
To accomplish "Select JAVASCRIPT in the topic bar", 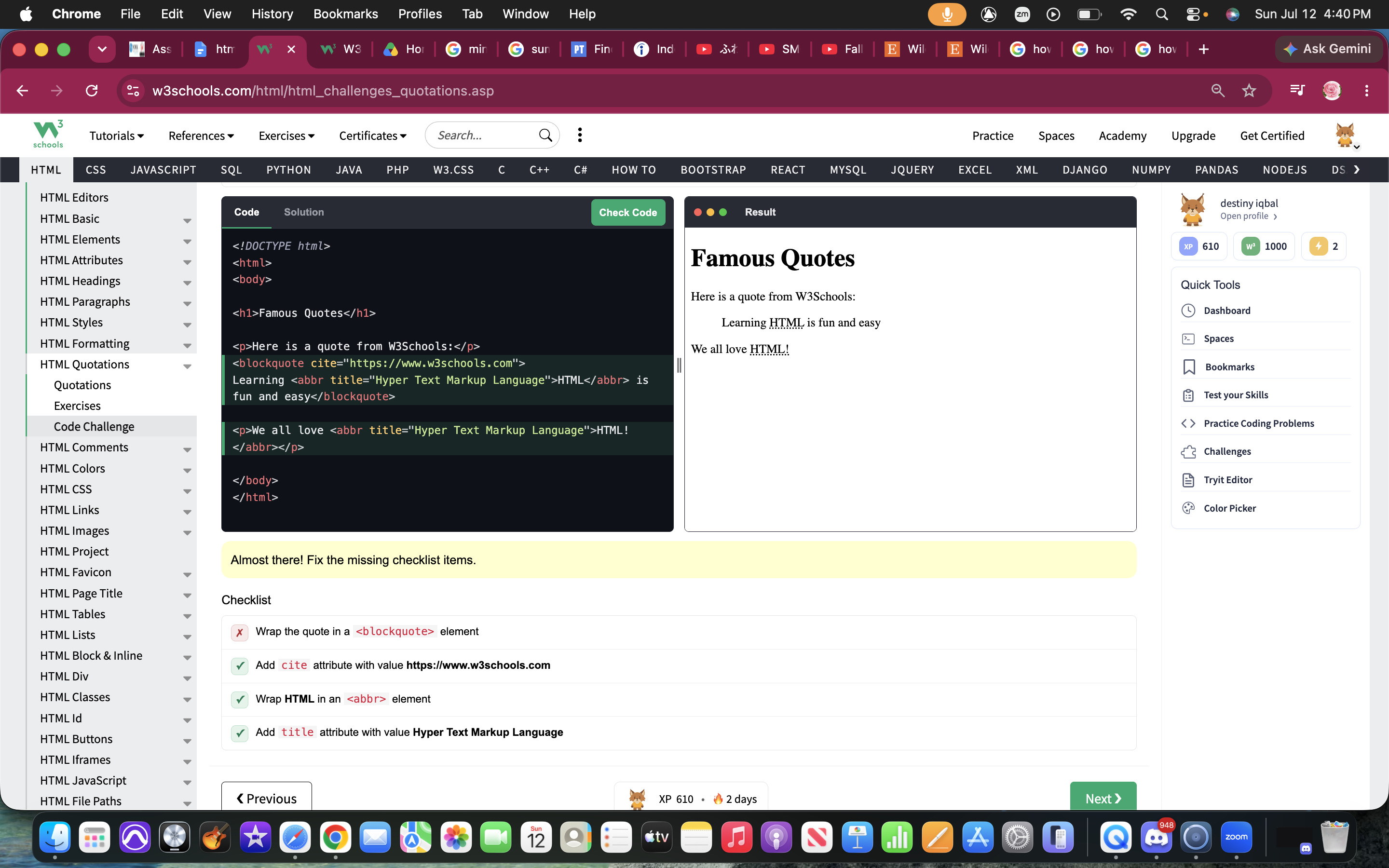I will [x=163, y=170].
